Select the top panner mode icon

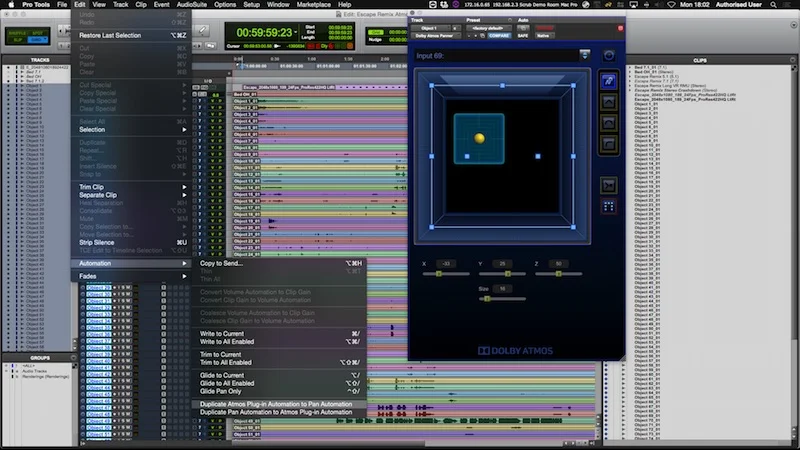(x=608, y=81)
